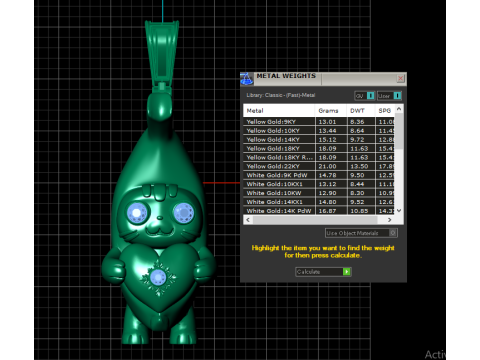Select the White Gold:14K PdW row

pyautogui.click(x=319, y=211)
